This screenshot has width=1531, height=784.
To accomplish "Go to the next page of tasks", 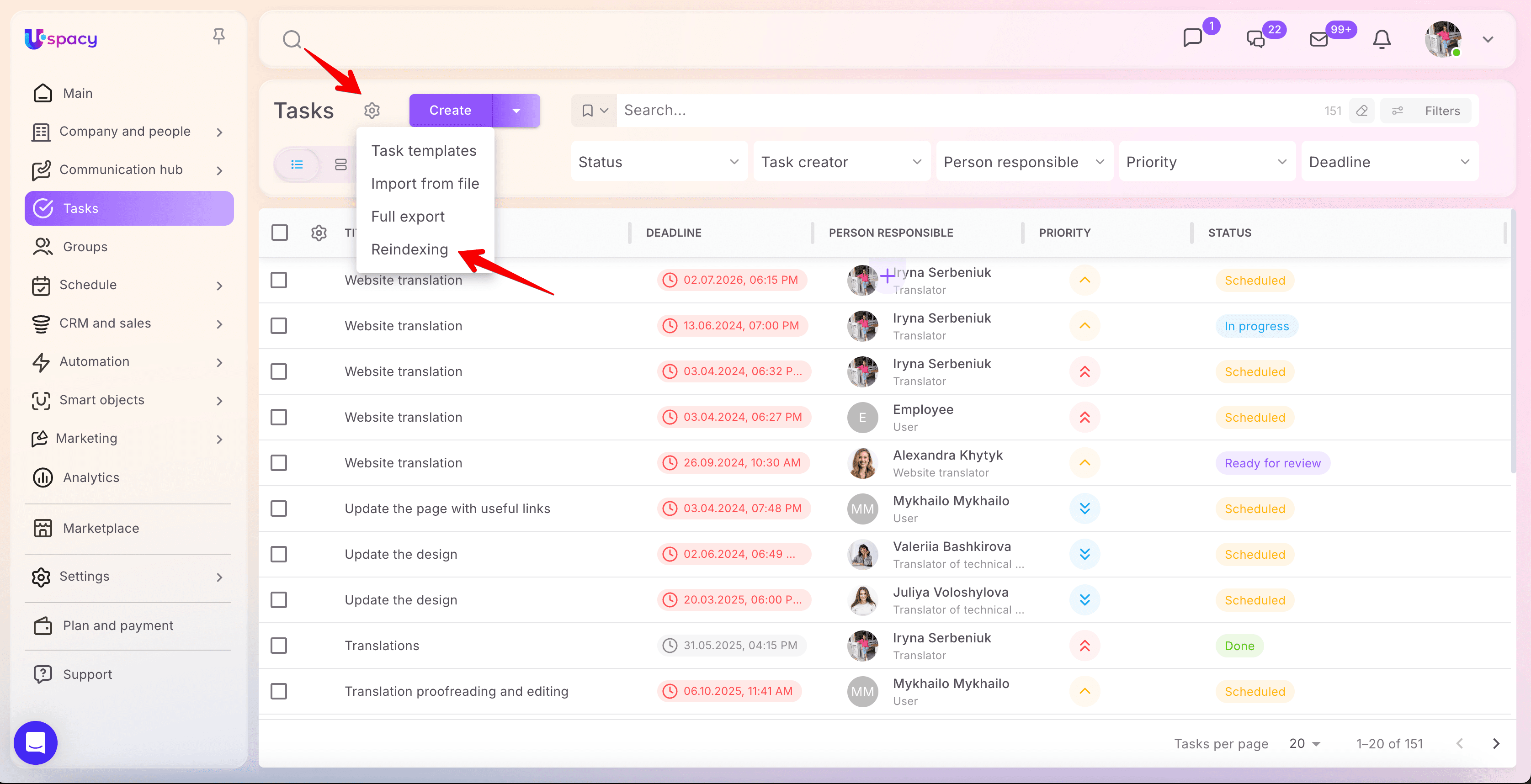I will 1496,744.
